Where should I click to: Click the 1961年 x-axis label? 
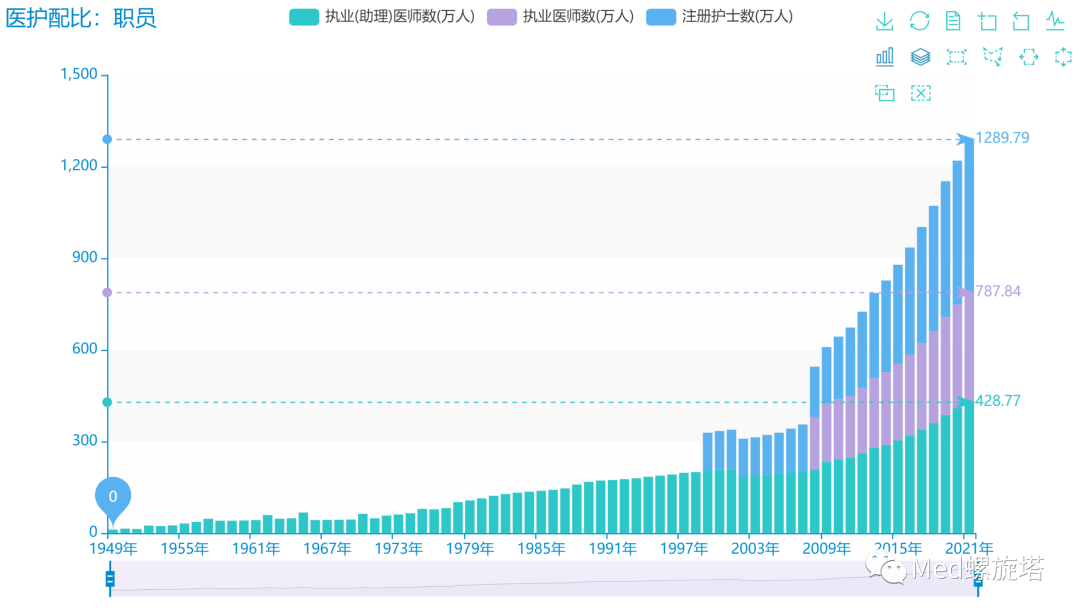tap(256, 549)
